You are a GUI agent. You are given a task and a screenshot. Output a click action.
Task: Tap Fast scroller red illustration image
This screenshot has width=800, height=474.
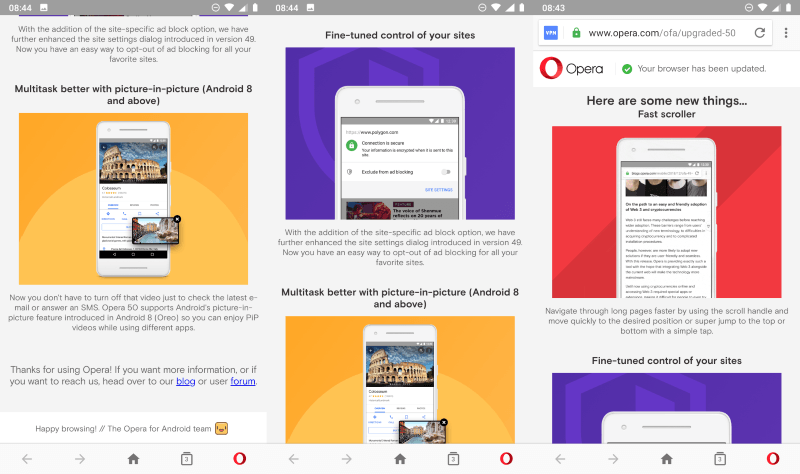click(x=666, y=212)
